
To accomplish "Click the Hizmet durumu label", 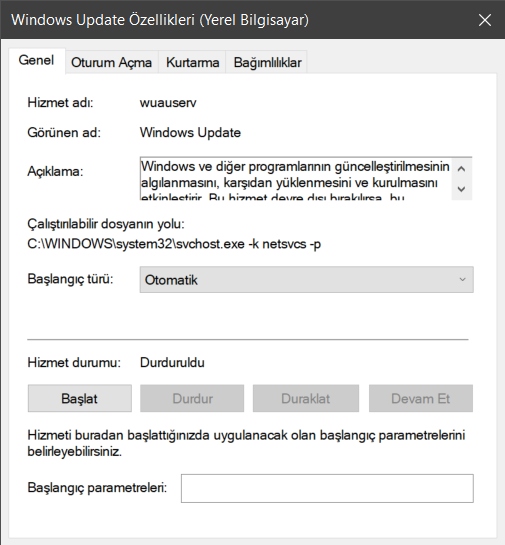I will [x=74, y=363].
